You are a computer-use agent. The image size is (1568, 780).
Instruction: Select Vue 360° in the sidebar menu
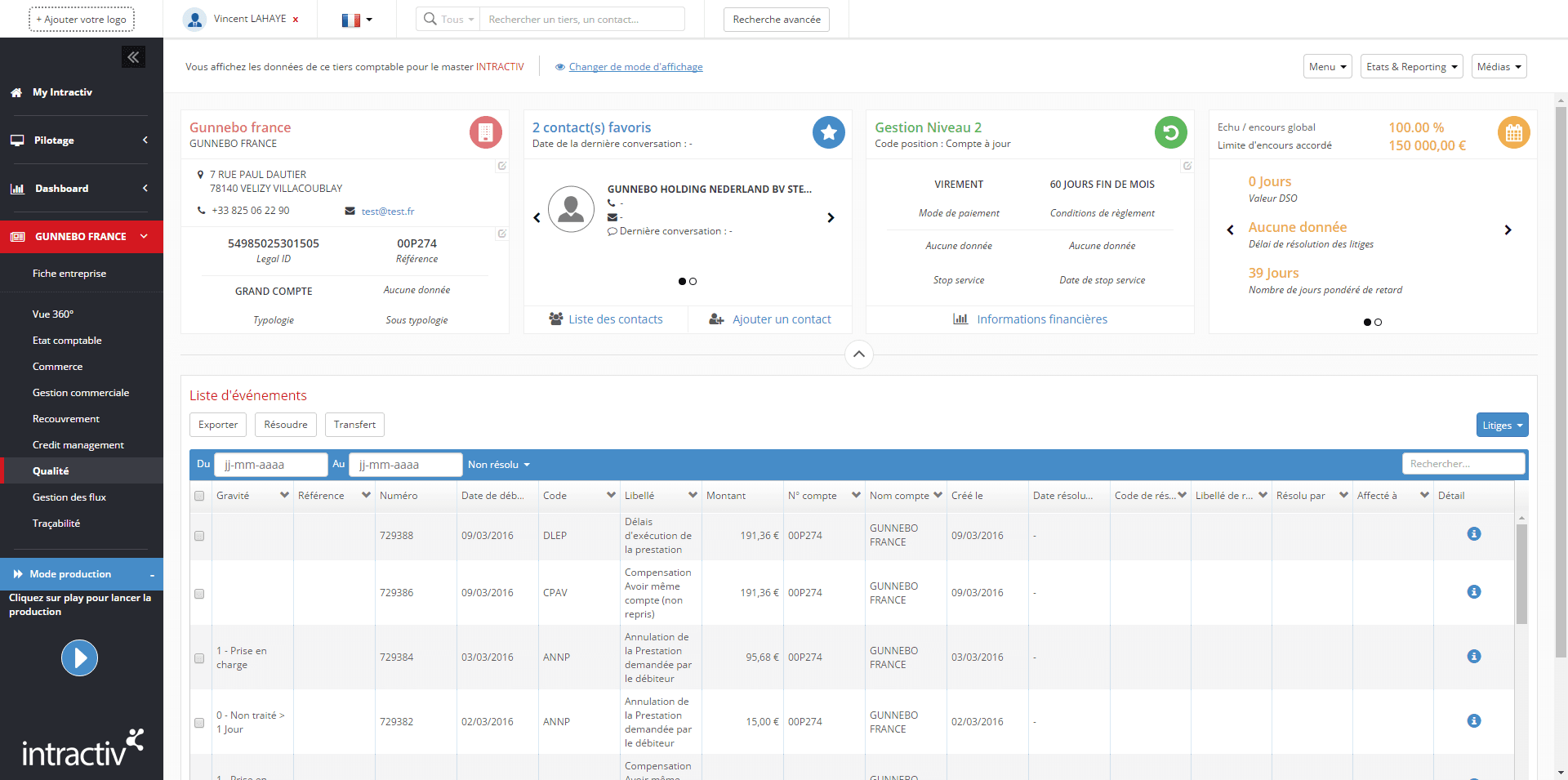[53, 314]
